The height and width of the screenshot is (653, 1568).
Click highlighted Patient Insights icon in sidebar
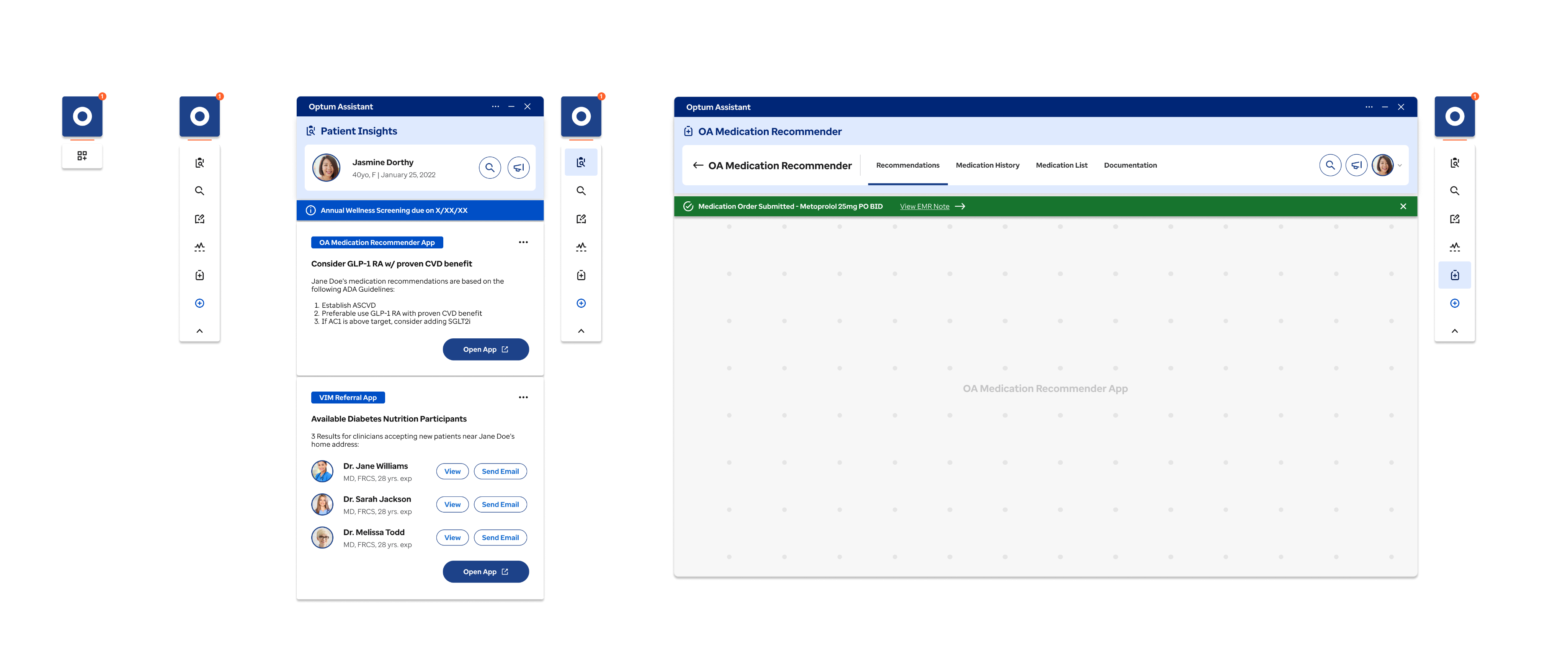[581, 163]
